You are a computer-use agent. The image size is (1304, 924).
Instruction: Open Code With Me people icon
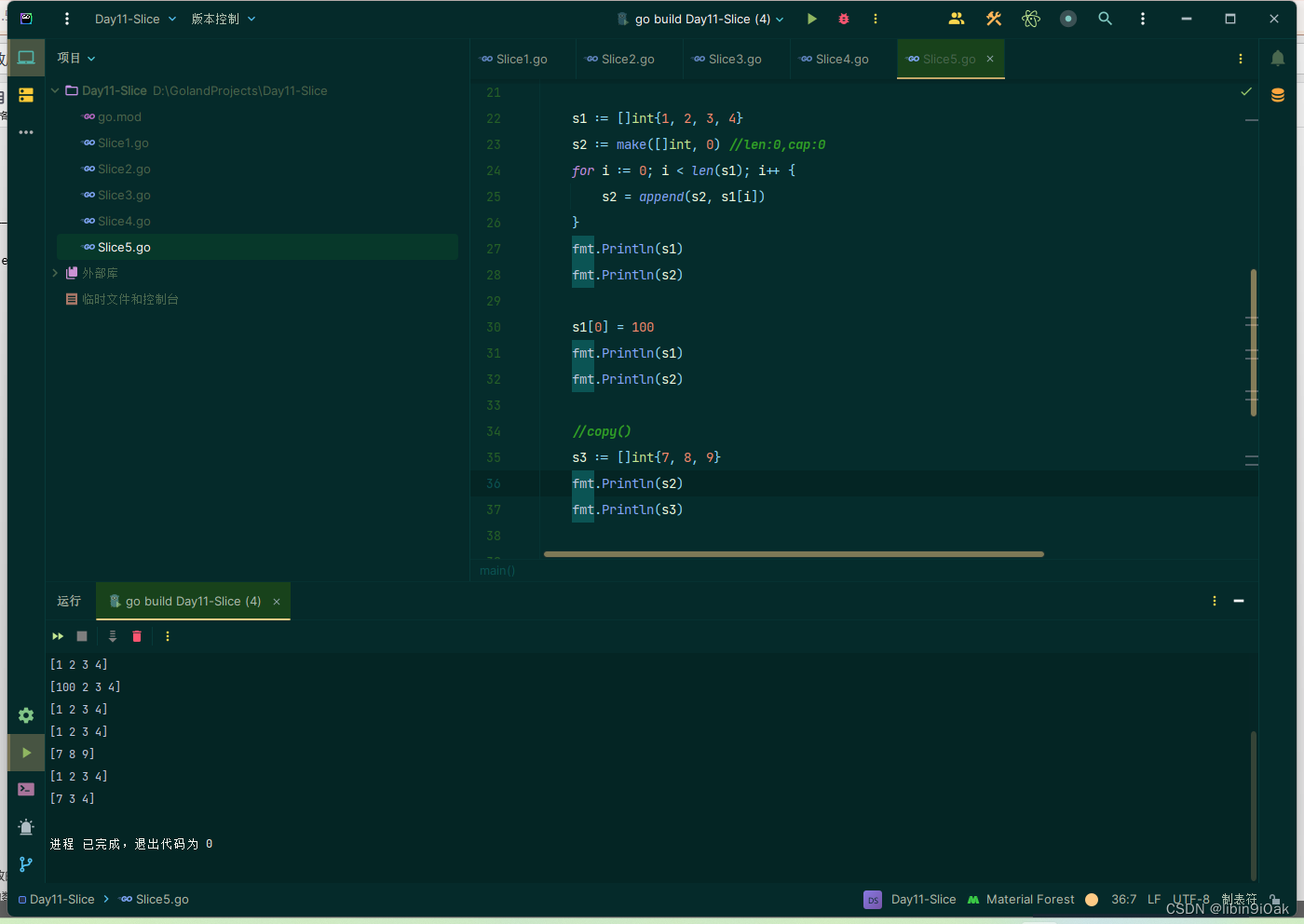957,19
